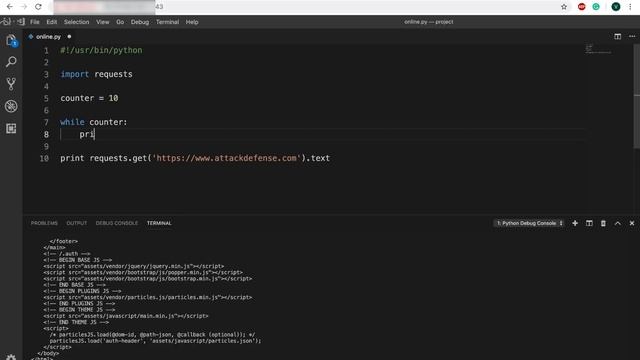Open the Explorer view in the activity bar
The height and width of the screenshot is (360, 640).
pos(11,40)
